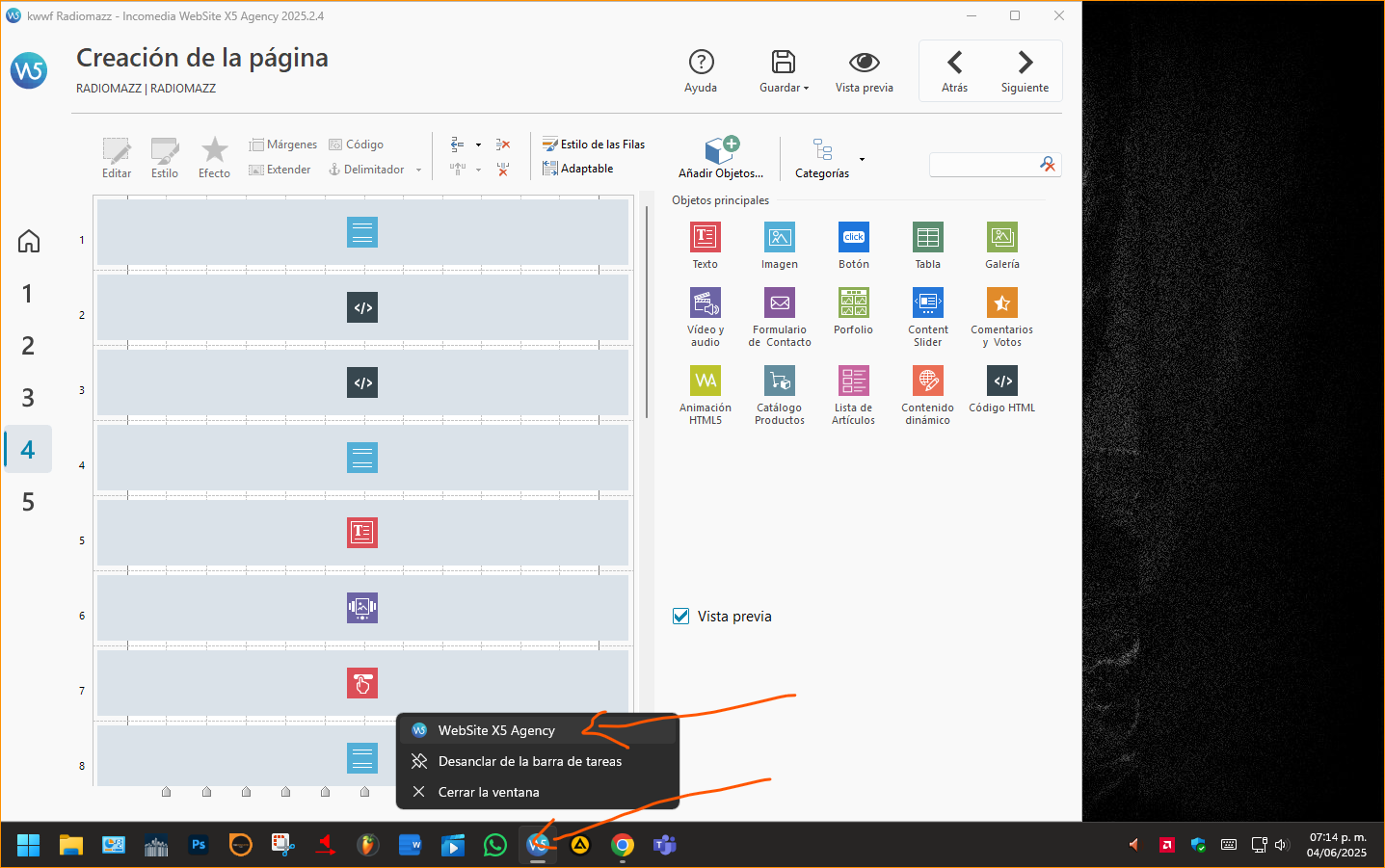Open the Ayuda help icon
The image size is (1385, 868).
[x=701, y=62]
